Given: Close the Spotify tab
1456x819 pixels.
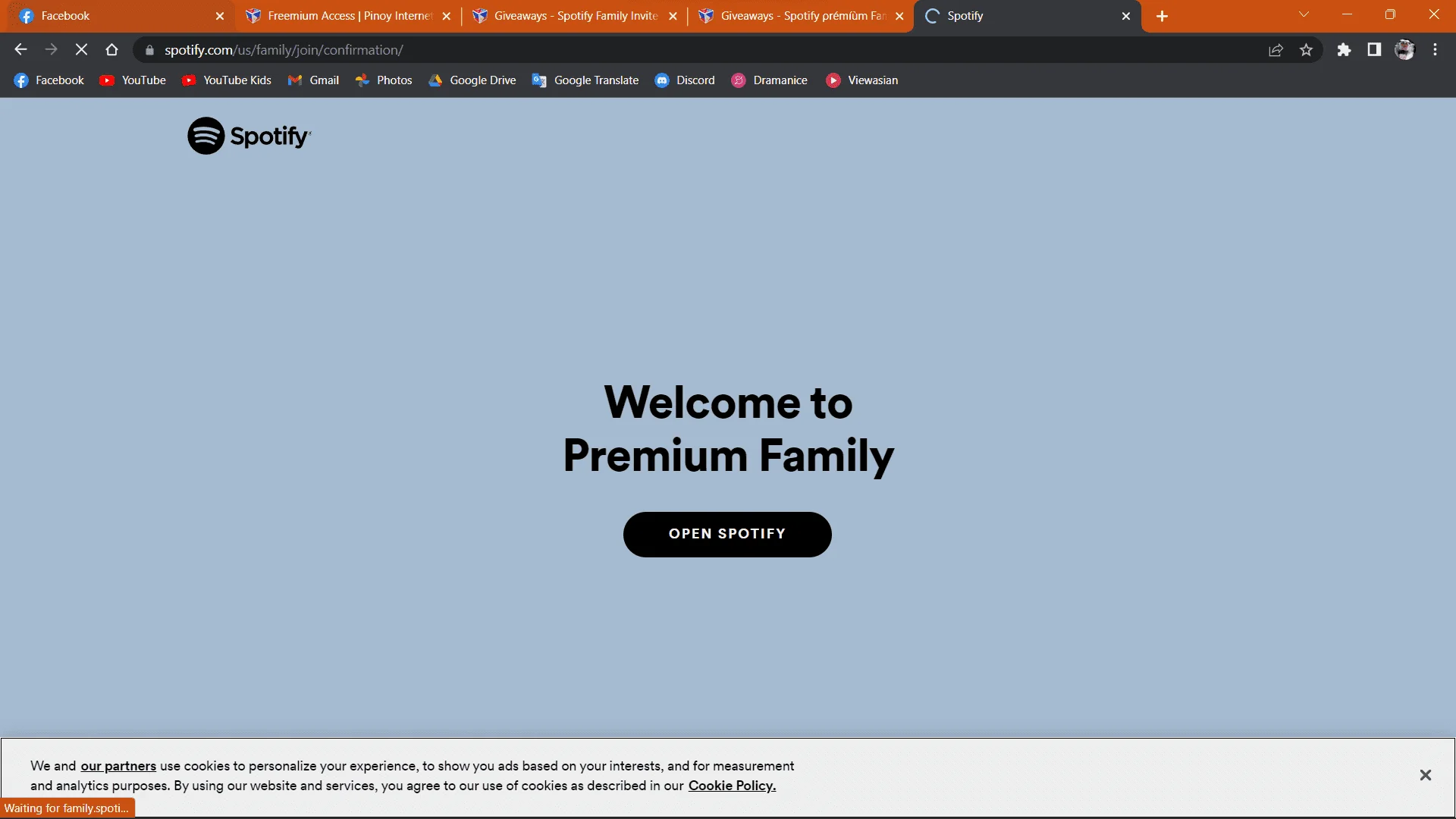Looking at the screenshot, I should pos(1126,16).
